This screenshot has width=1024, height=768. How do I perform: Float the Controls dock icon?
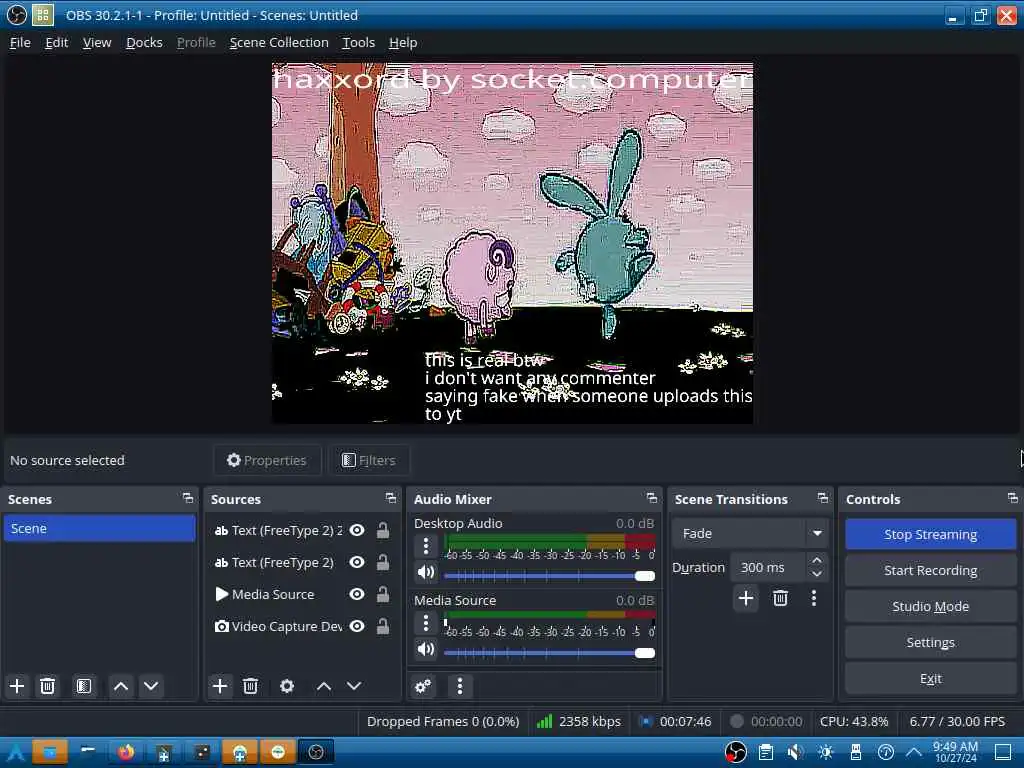pyautogui.click(x=1013, y=498)
